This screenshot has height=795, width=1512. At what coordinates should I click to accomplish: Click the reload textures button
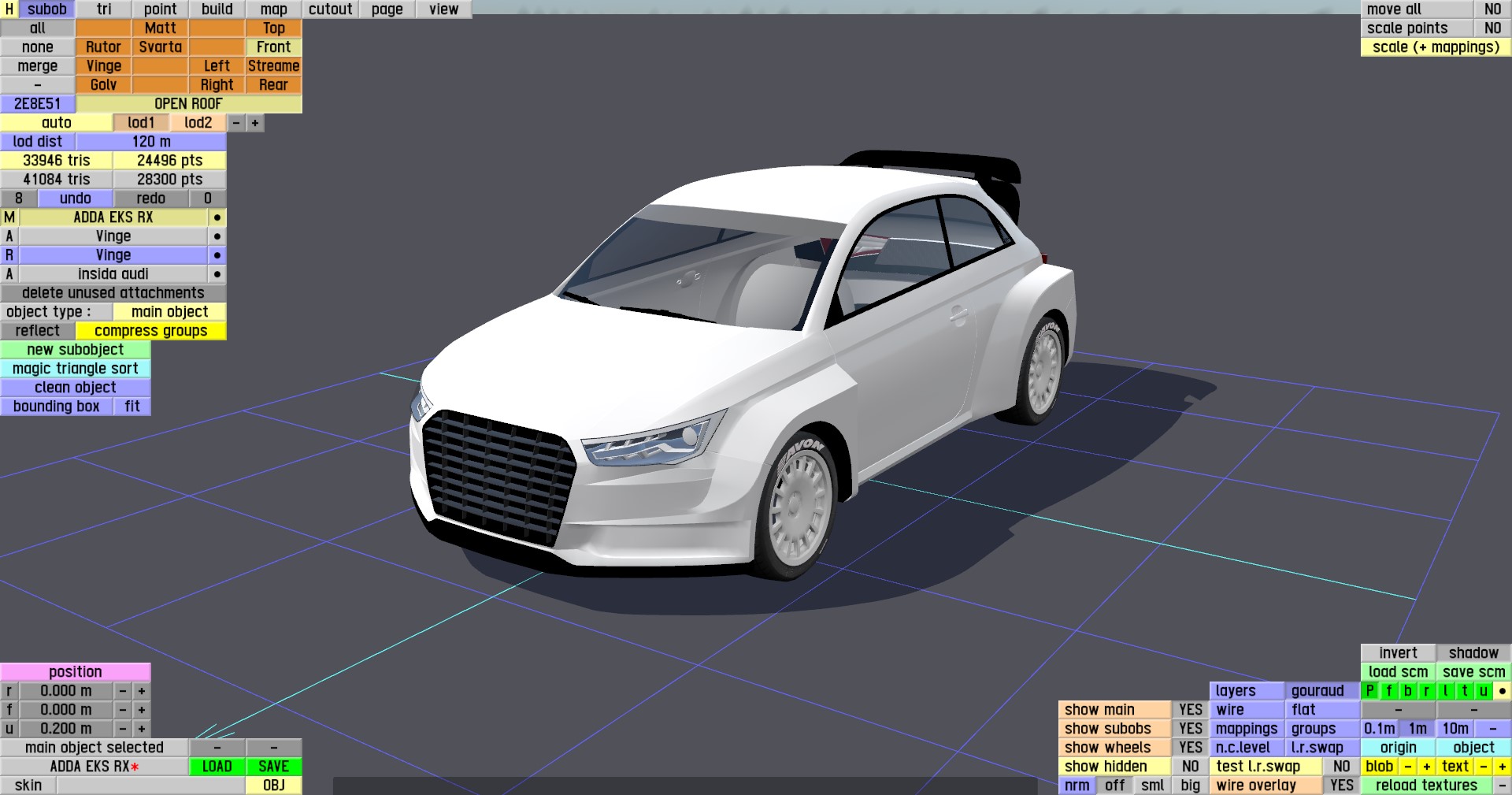tap(1427, 785)
